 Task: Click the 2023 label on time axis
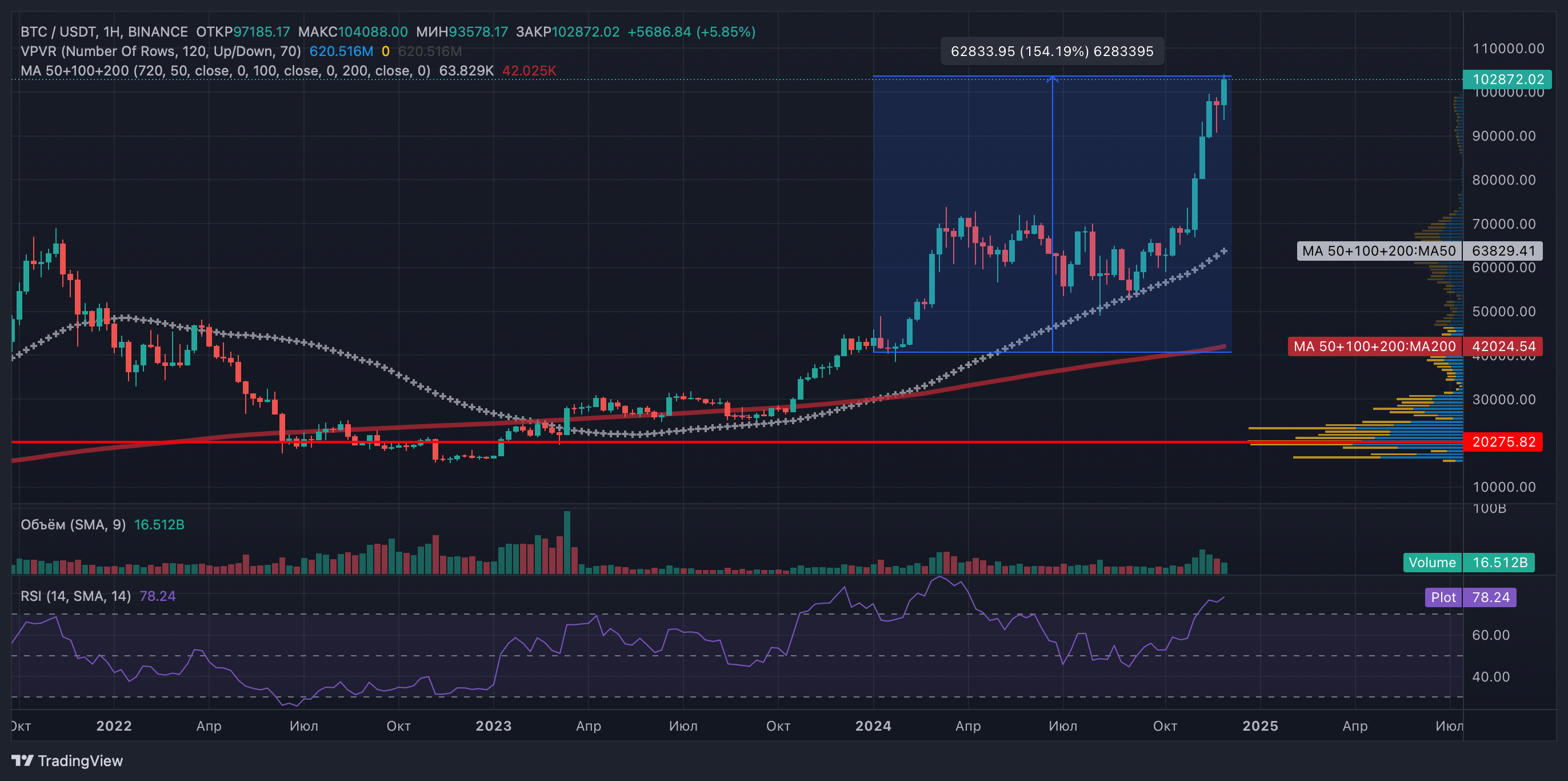pyautogui.click(x=493, y=726)
